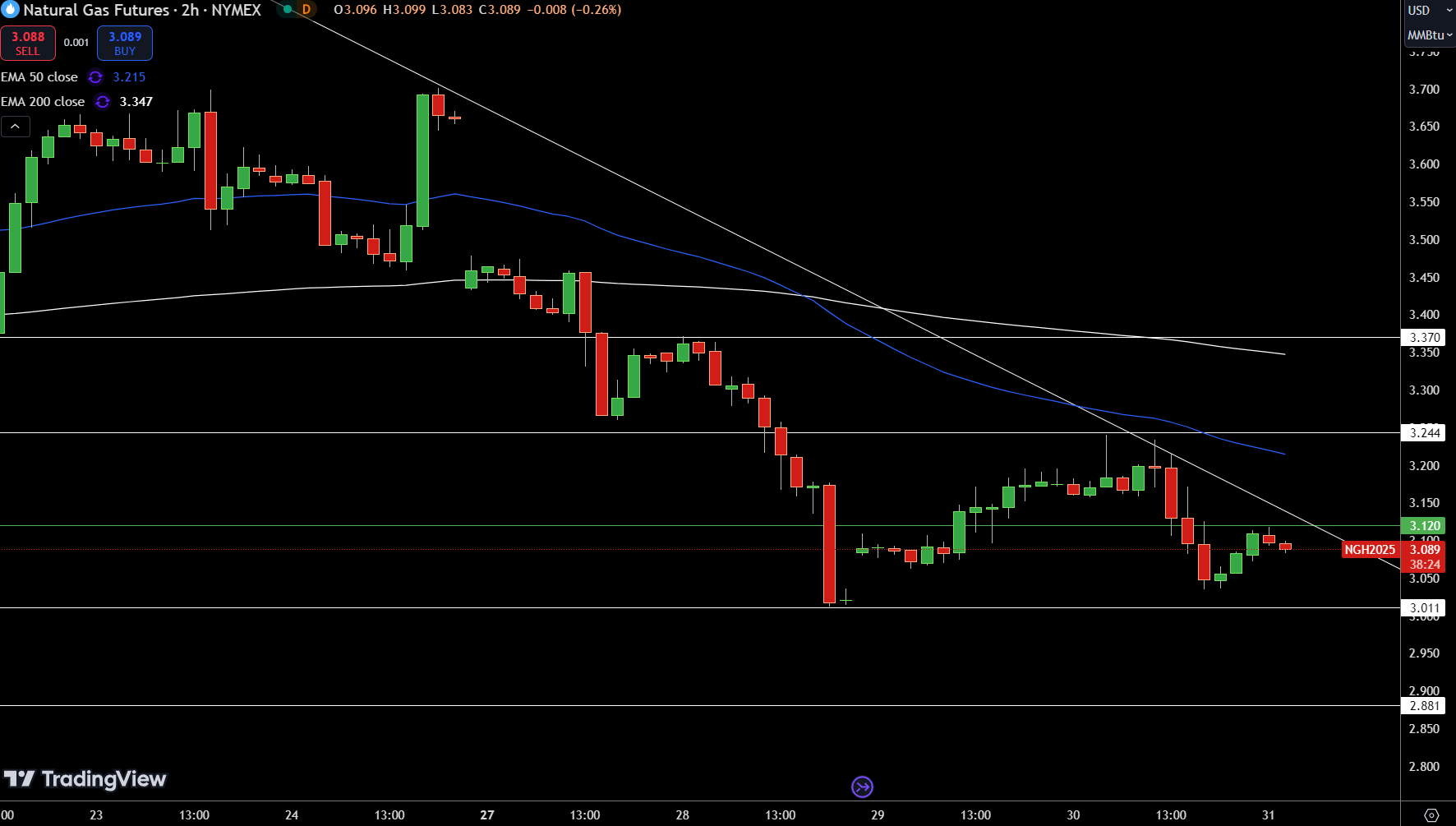Click the EMA 200 value 3.347
The width and height of the screenshot is (1456, 826).
click(x=136, y=102)
